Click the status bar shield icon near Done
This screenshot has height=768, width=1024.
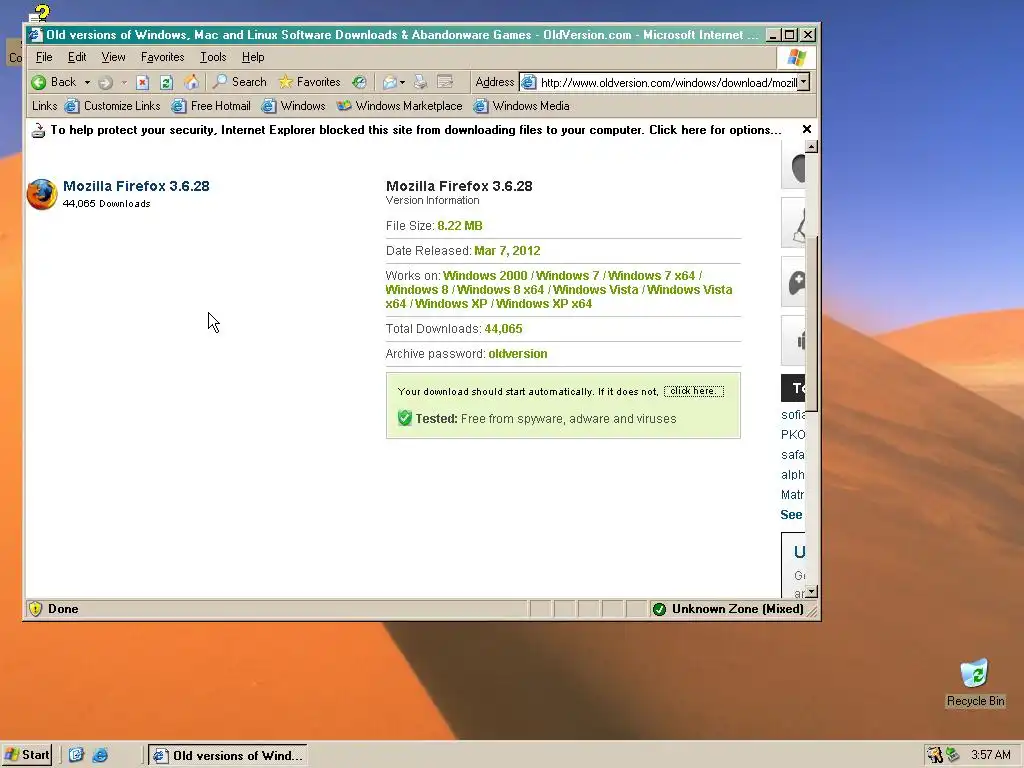click(x=35, y=609)
